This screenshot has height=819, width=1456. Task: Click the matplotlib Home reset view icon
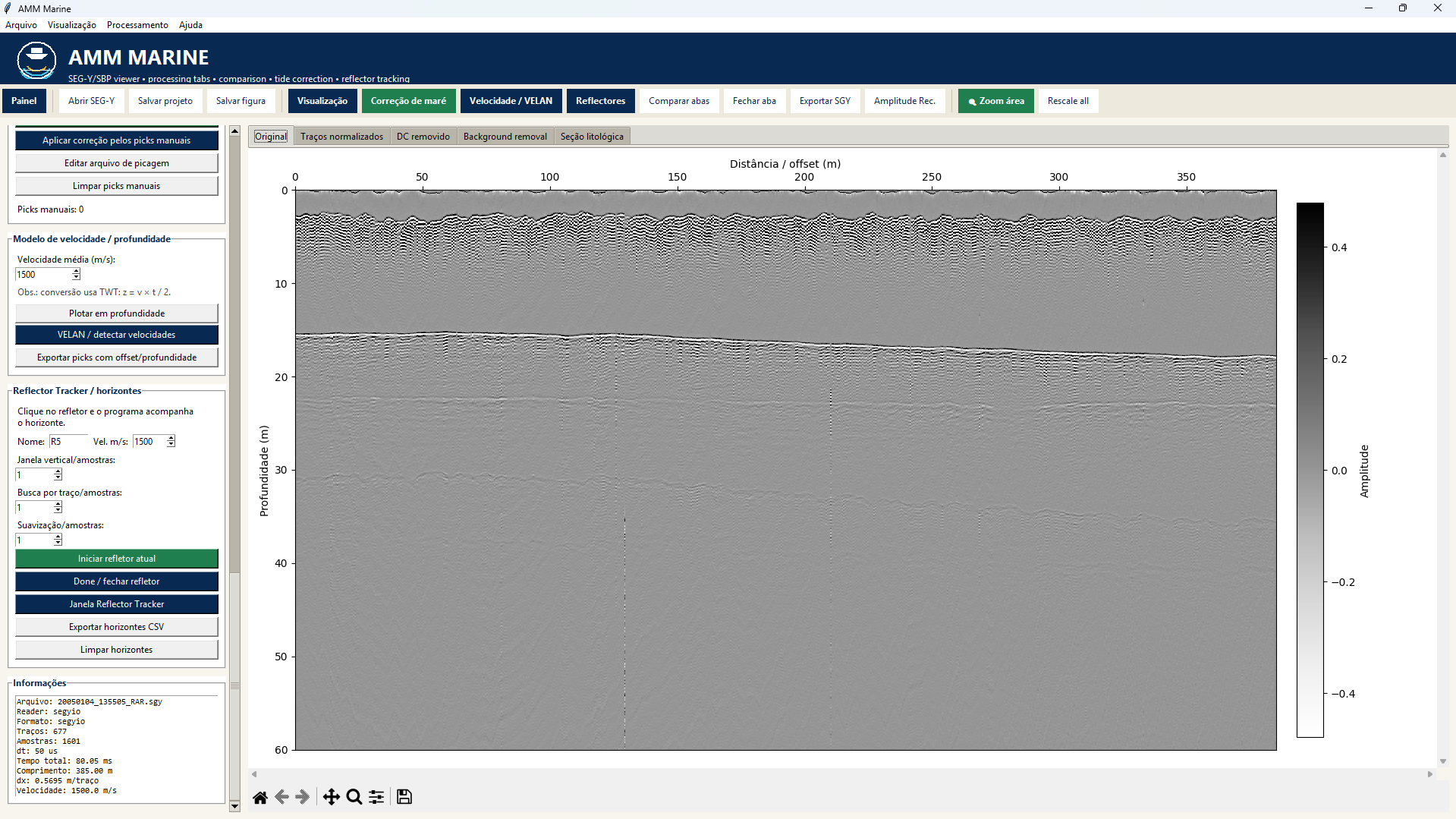tap(260, 797)
